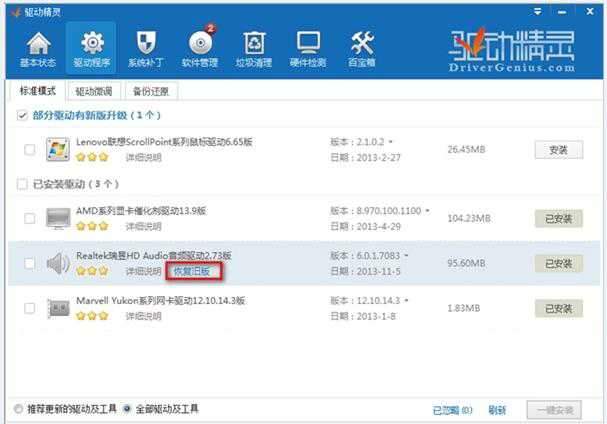Open version dropdown for Lenovo driver 2.1.0.2
Screen dimensions: 607x424
[391, 142]
